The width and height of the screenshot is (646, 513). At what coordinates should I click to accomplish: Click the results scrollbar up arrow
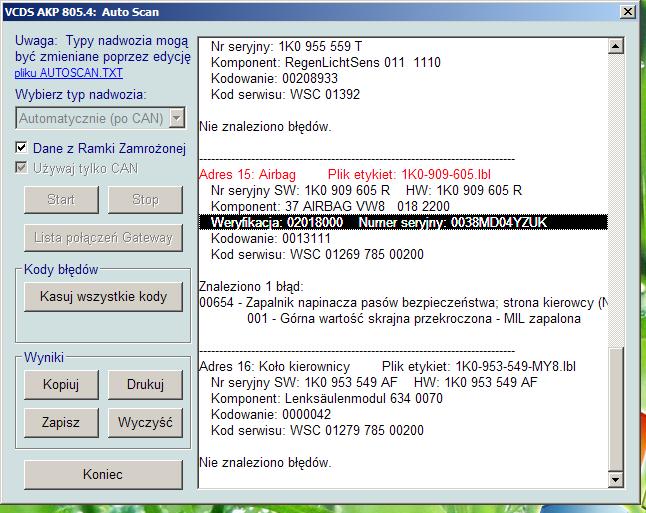pyautogui.click(x=616, y=46)
